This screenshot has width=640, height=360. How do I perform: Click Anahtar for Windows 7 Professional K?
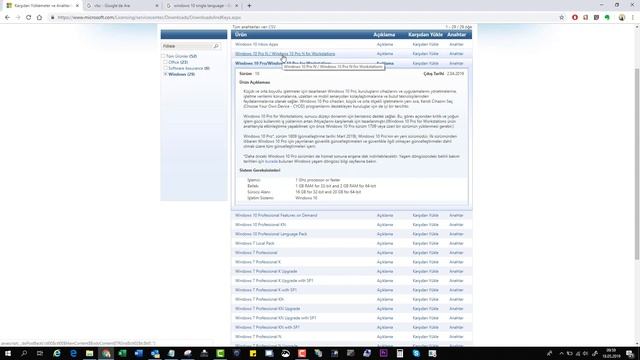pos(456,262)
